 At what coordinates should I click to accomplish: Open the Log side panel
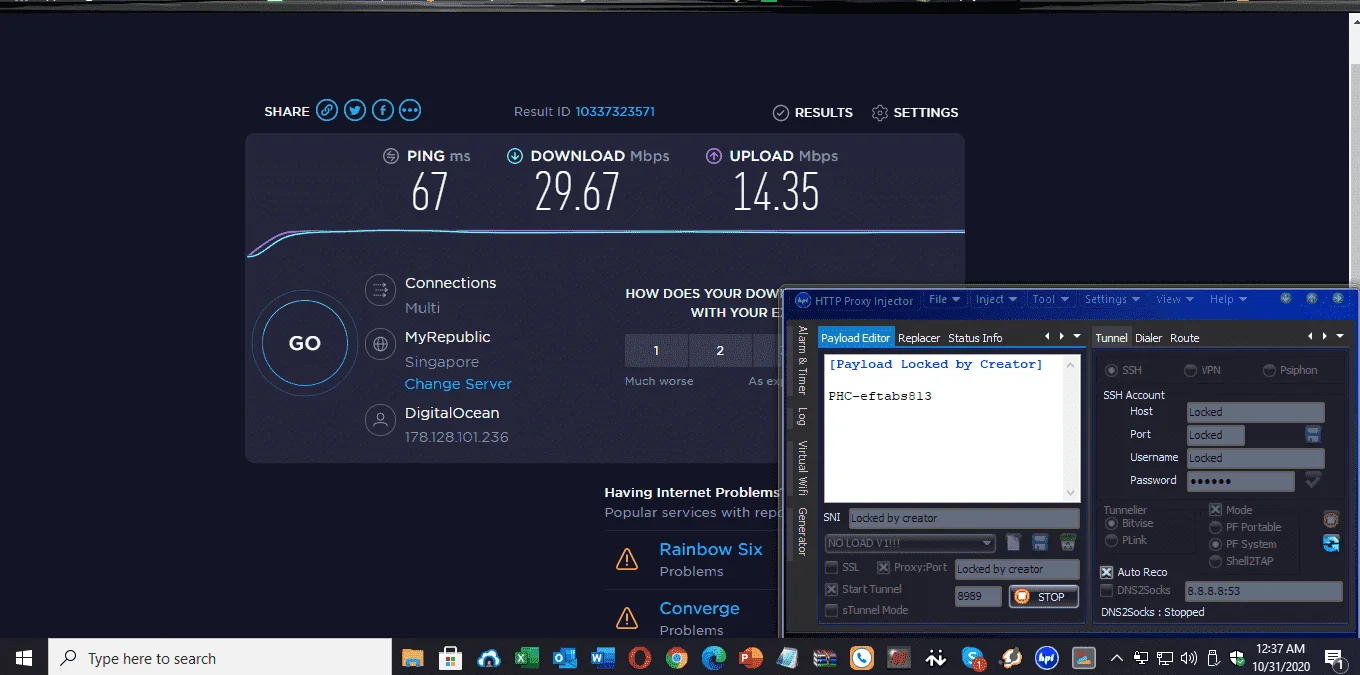[x=802, y=416]
